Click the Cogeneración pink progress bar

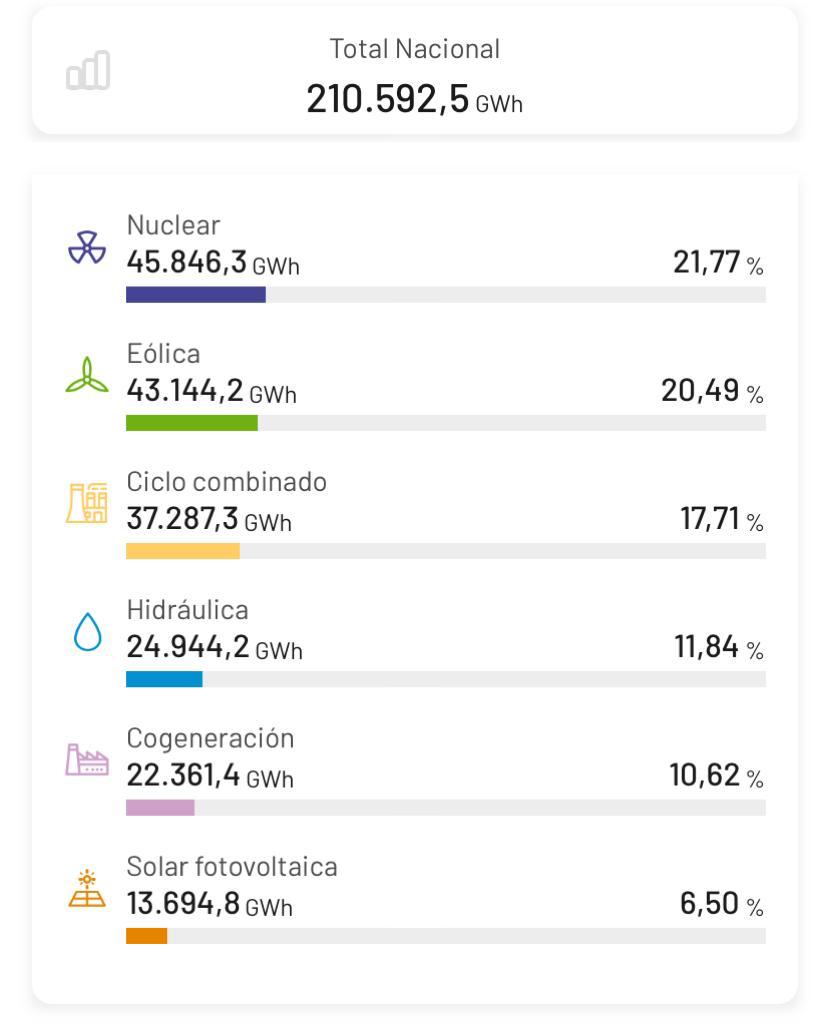160,807
